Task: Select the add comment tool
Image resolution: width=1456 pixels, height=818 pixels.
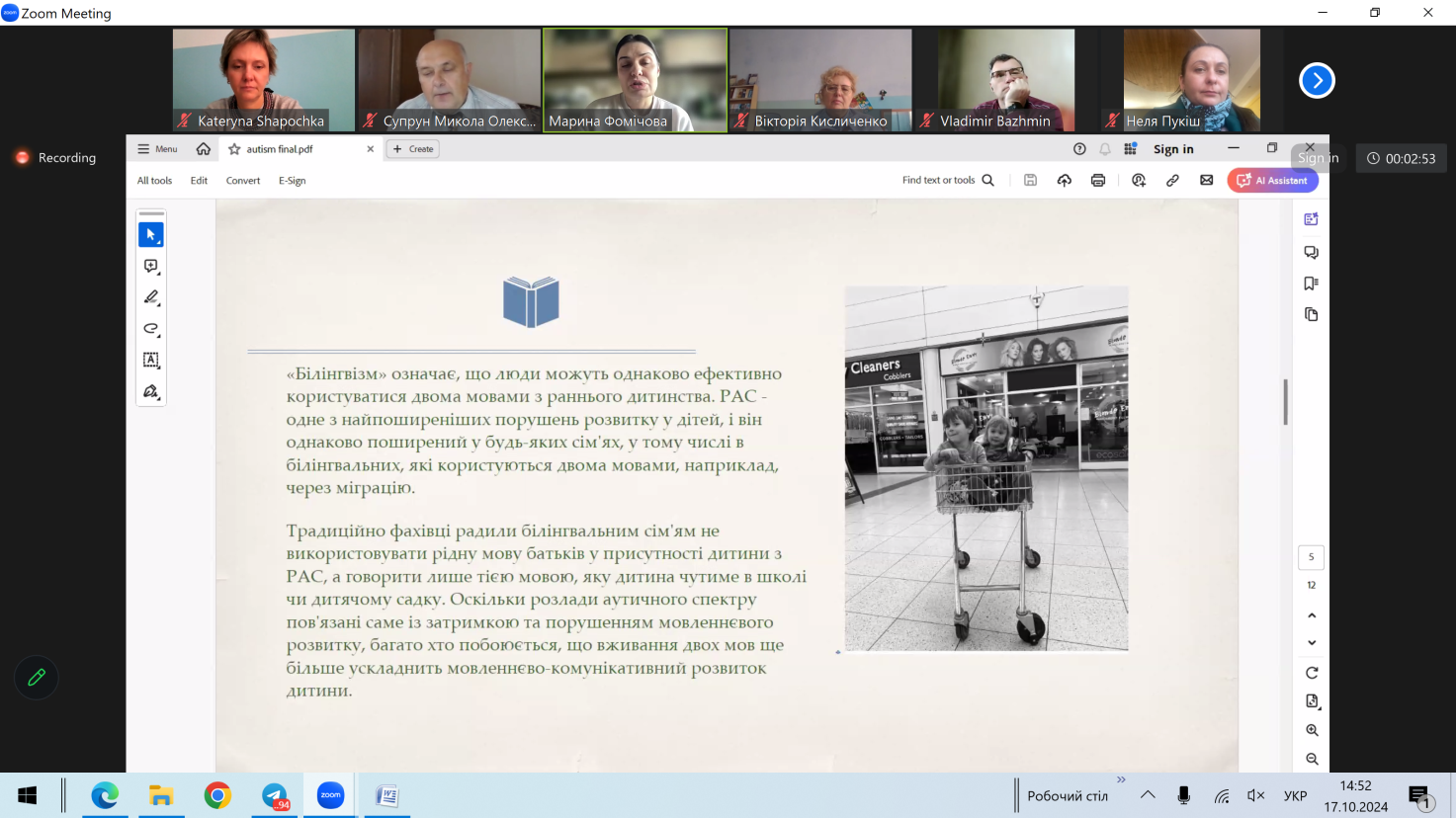Action: (x=151, y=267)
